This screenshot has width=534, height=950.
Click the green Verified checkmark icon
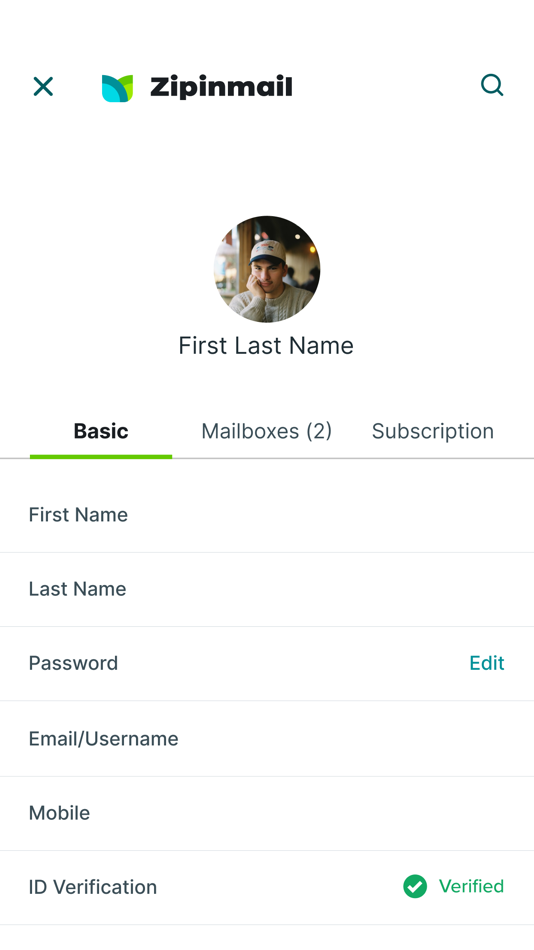click(415, 886)
